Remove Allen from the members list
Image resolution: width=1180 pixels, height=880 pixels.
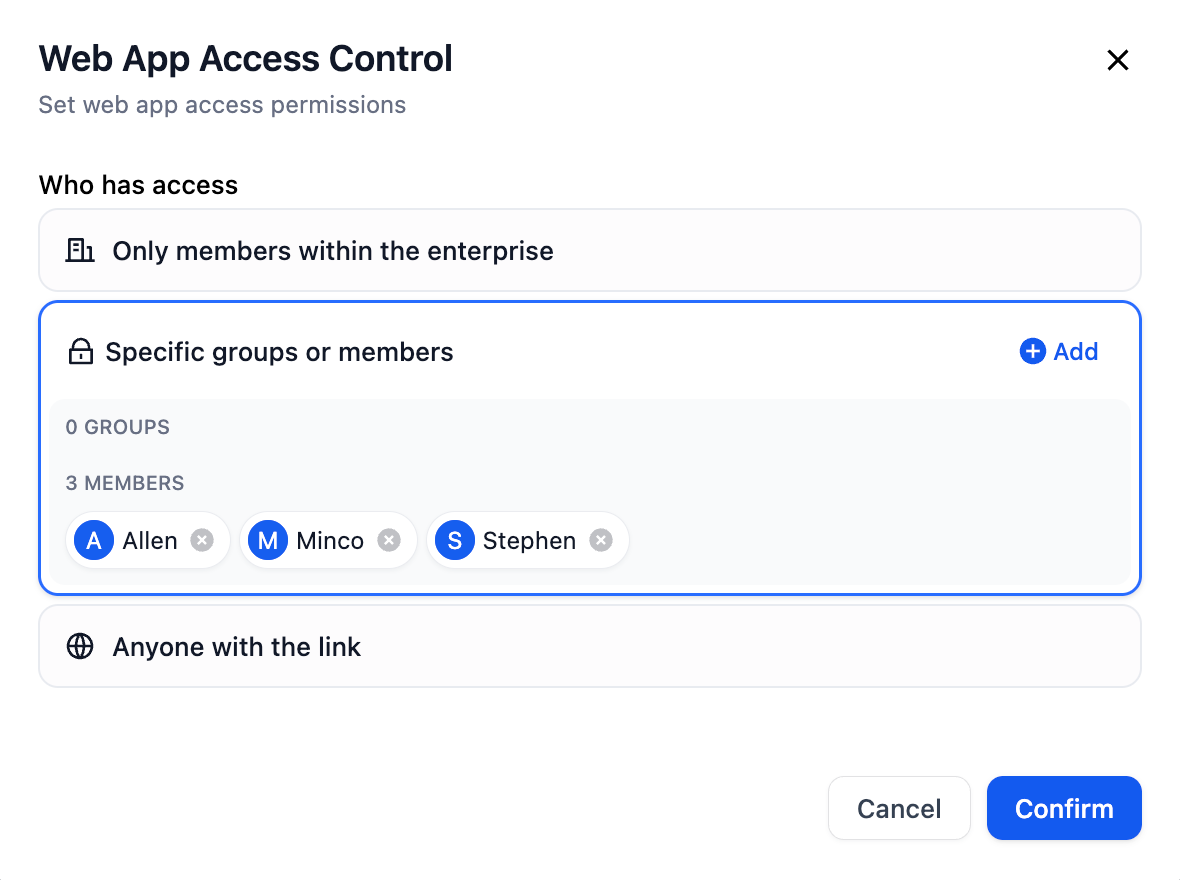202,540
